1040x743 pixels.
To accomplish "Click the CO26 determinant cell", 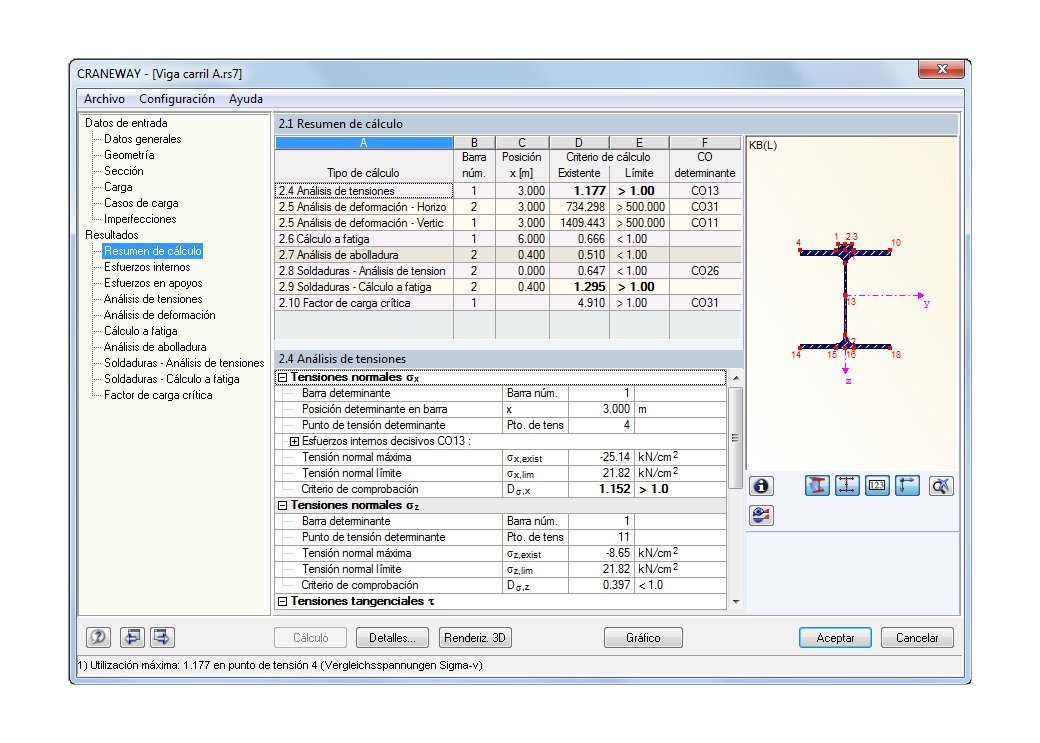I will (705, 271).
